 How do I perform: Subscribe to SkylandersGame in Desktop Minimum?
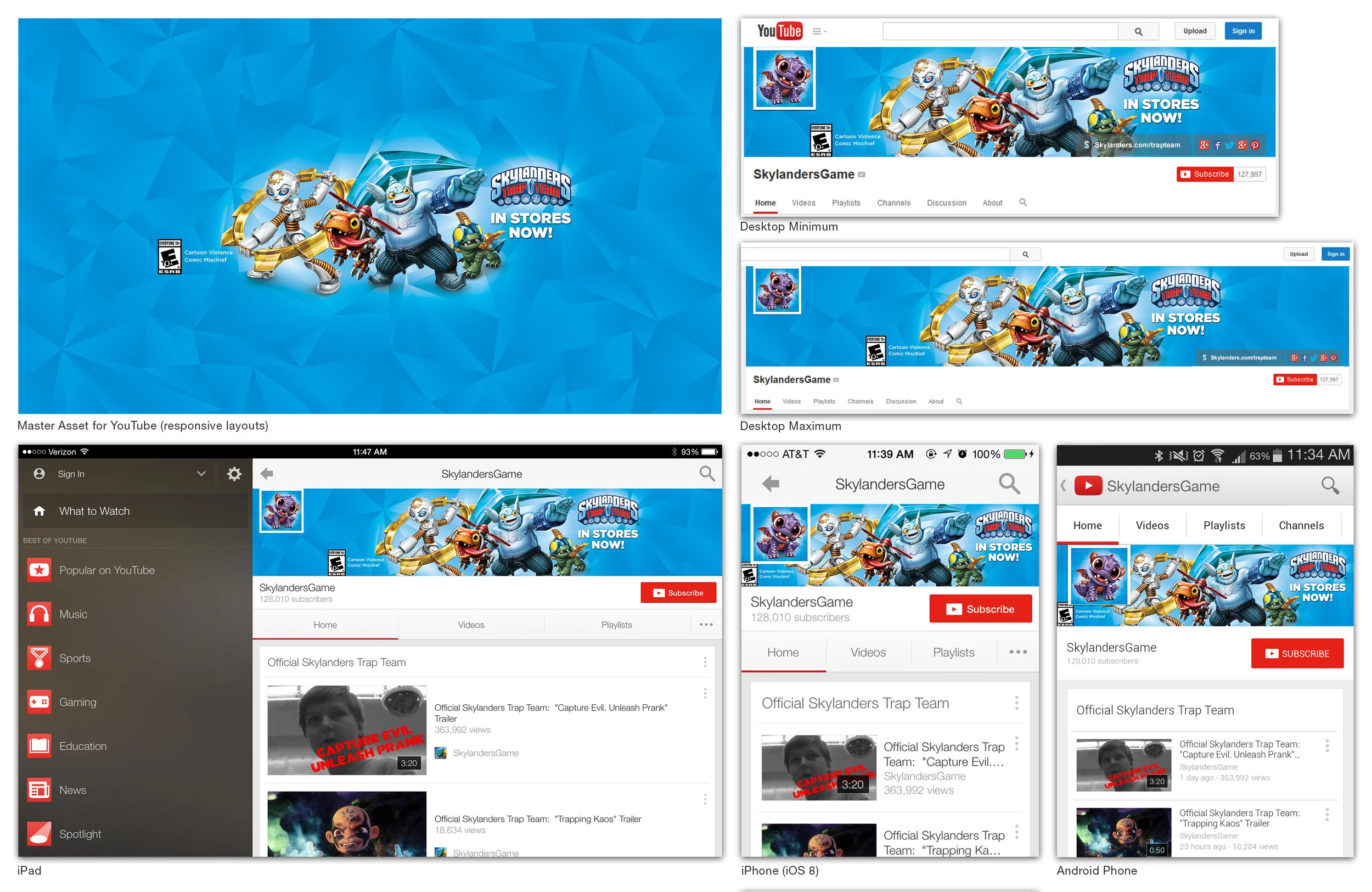click(1205, 174)
